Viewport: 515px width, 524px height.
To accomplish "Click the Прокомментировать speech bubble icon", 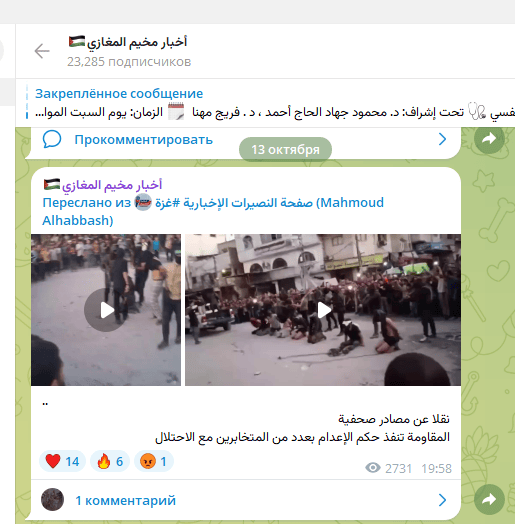I will pyautogui.click(x=52, y=139).
